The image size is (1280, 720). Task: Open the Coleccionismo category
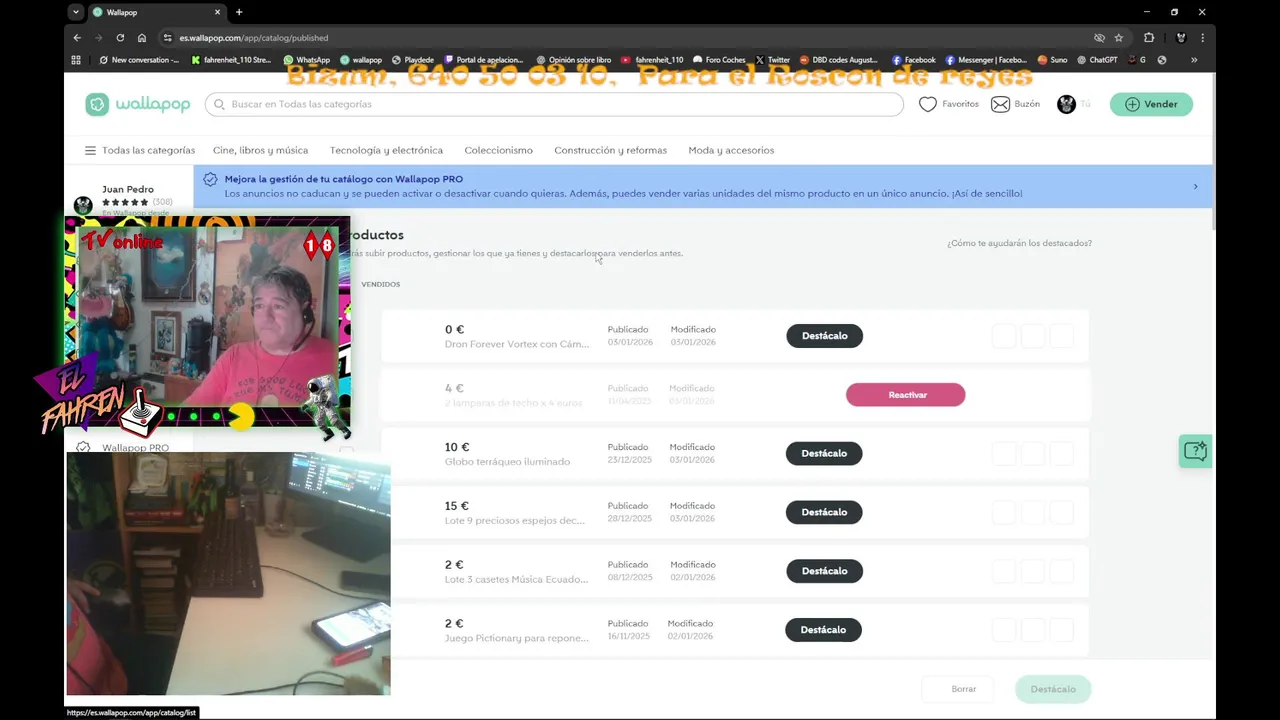coord(498,150)
